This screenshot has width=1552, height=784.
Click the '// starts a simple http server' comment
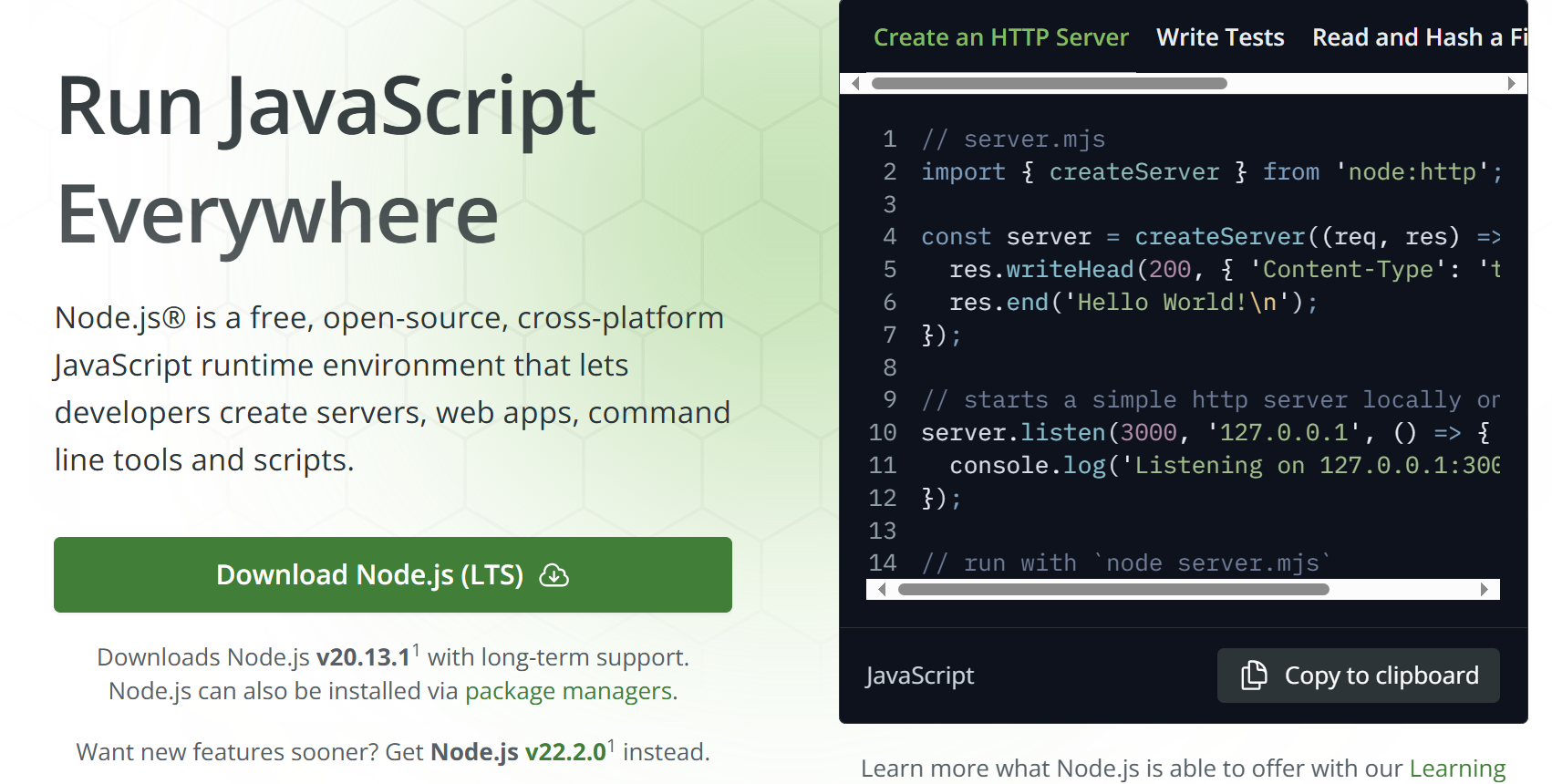pyautogui.click(x=1211, y=400)
